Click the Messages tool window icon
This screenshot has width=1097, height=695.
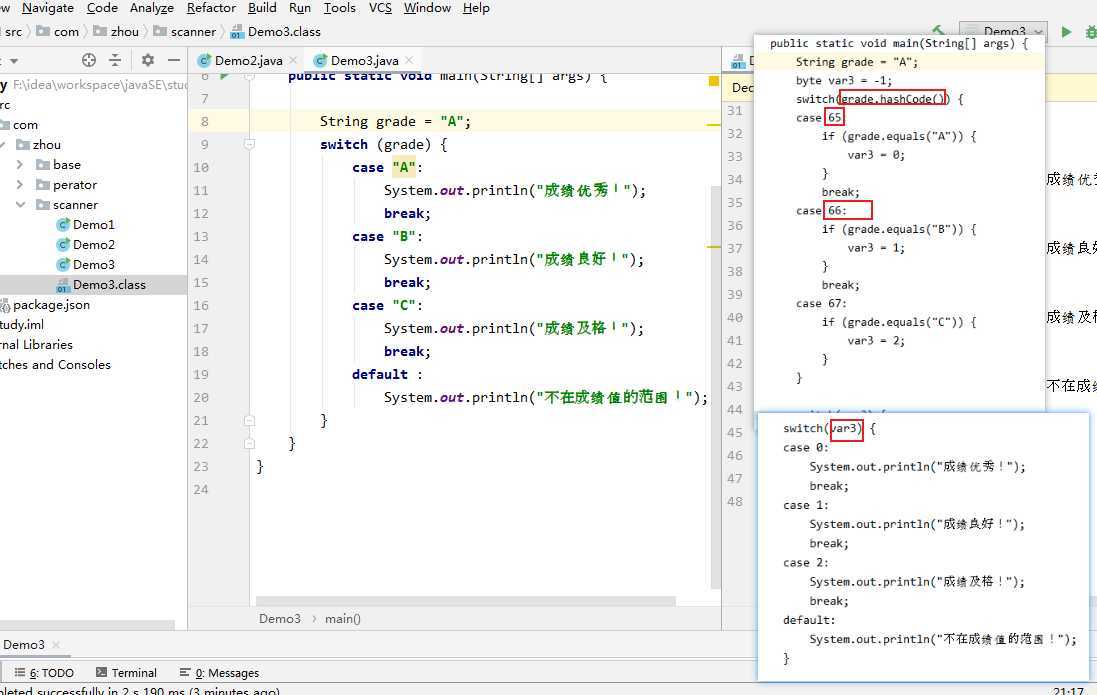pos(185,673)
